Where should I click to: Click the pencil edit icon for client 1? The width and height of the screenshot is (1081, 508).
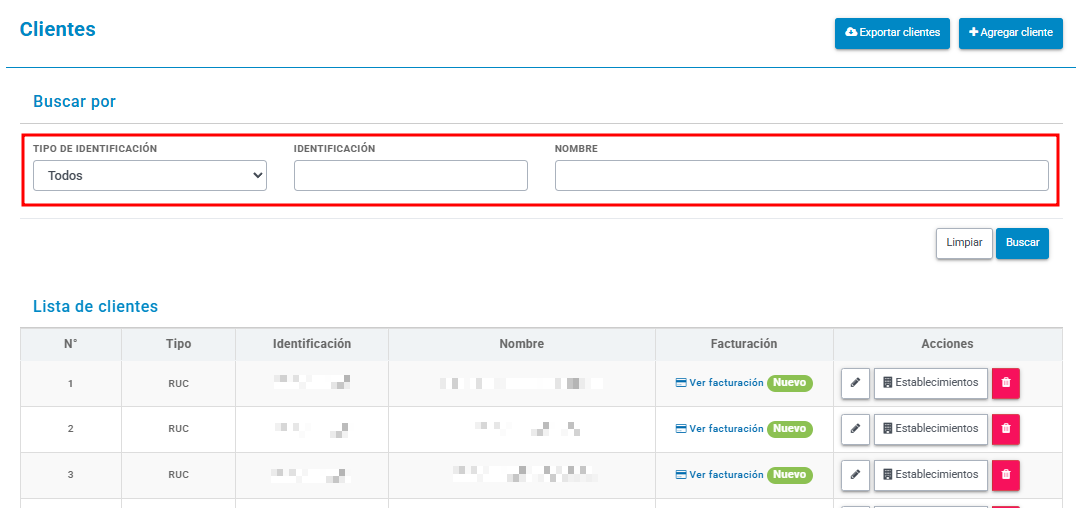pos(856,383)
